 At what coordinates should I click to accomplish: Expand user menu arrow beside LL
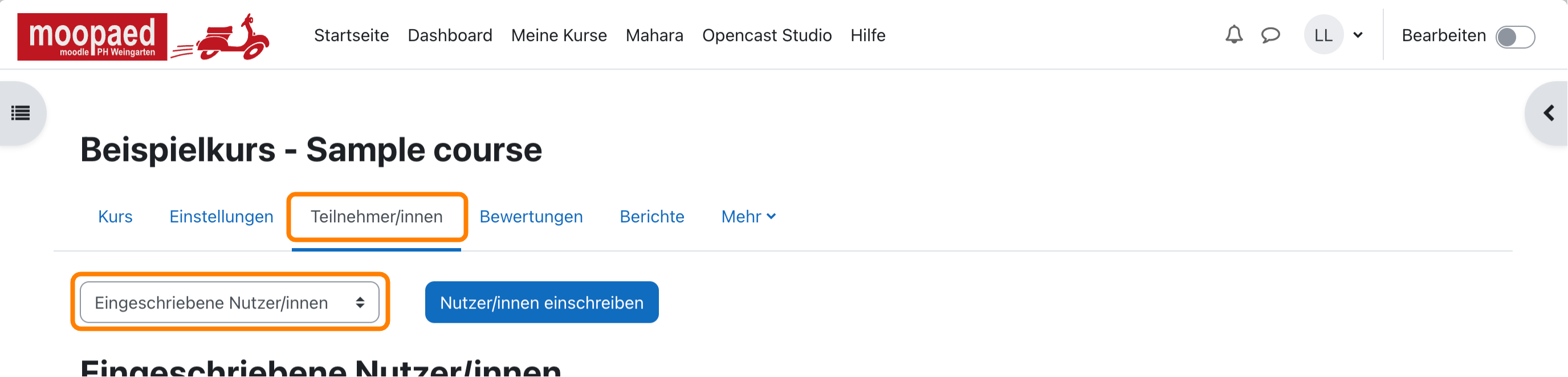pos(1358,35)
